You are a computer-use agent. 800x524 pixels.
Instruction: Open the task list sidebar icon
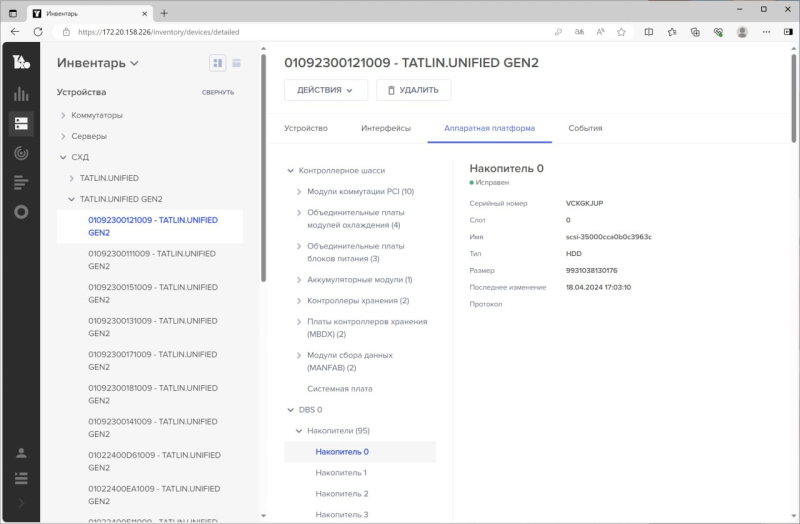[x=21, y=182]
